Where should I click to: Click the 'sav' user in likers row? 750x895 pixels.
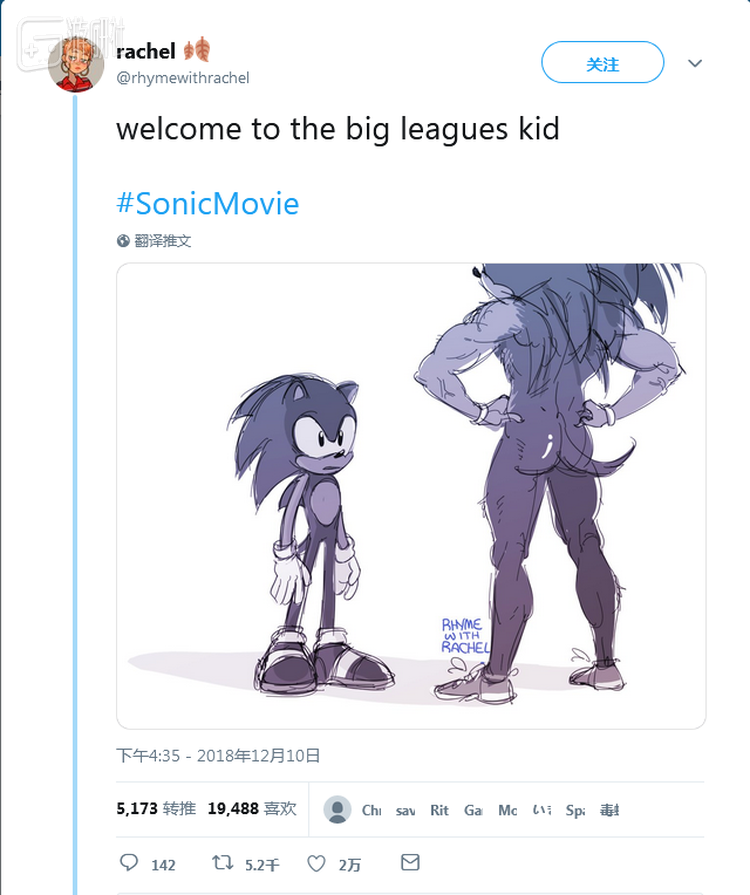pyautogui.click(x=405, y=810)
